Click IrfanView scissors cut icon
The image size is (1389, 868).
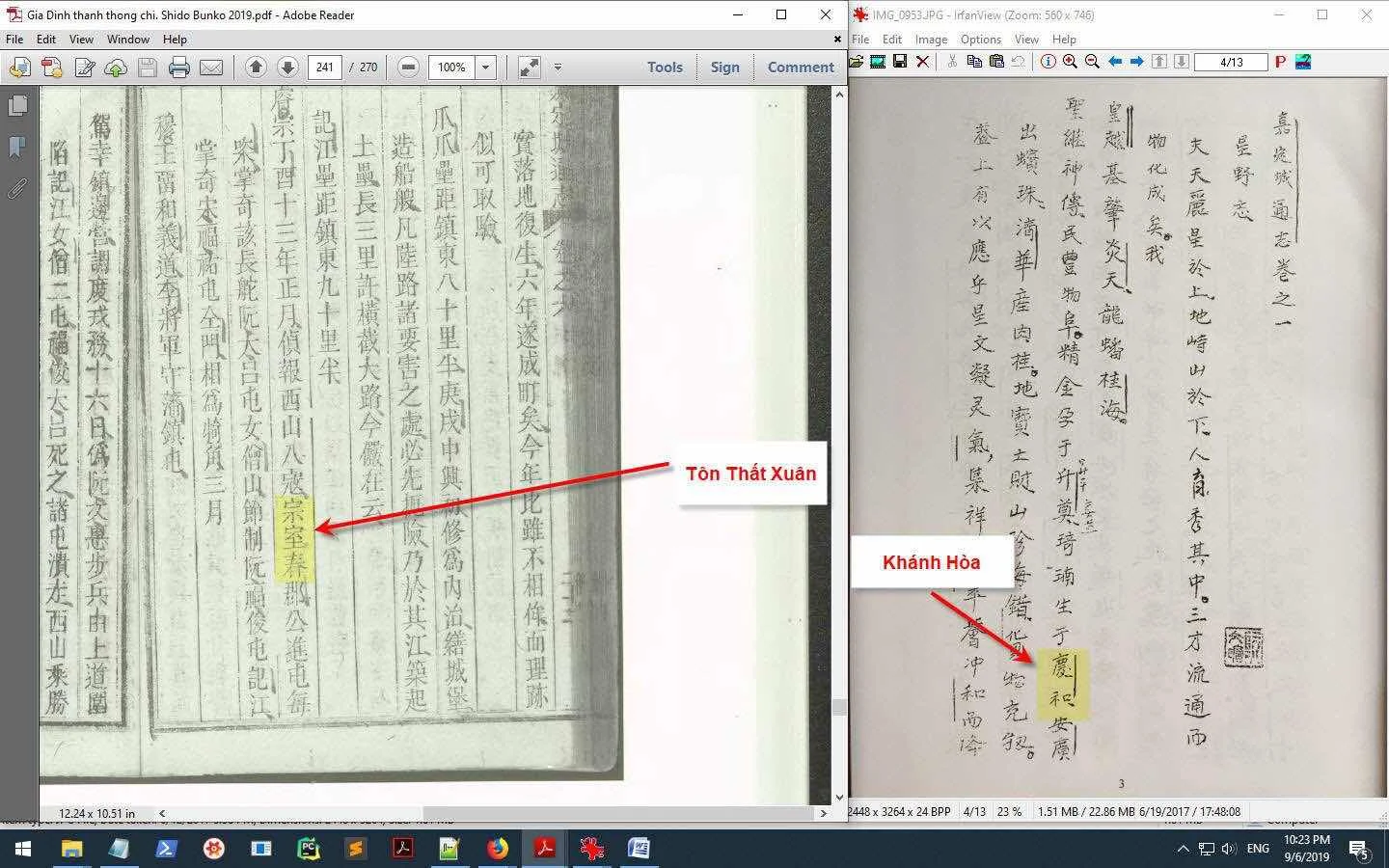(x=952, y=62)
